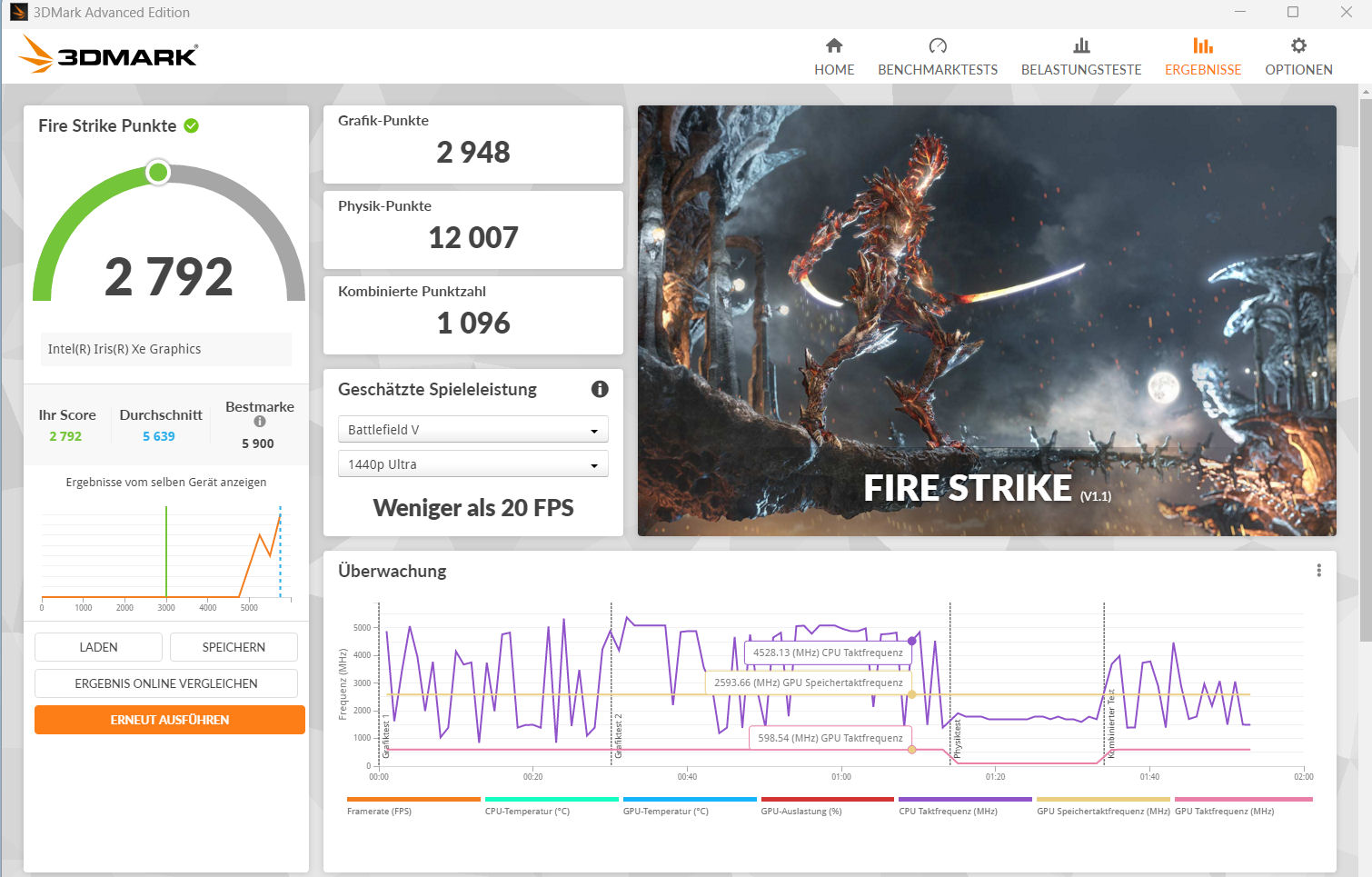Click green validation checkmark beside Fire Strike Punkte
The image size is (1372, 877).
(x=192, y=125)
